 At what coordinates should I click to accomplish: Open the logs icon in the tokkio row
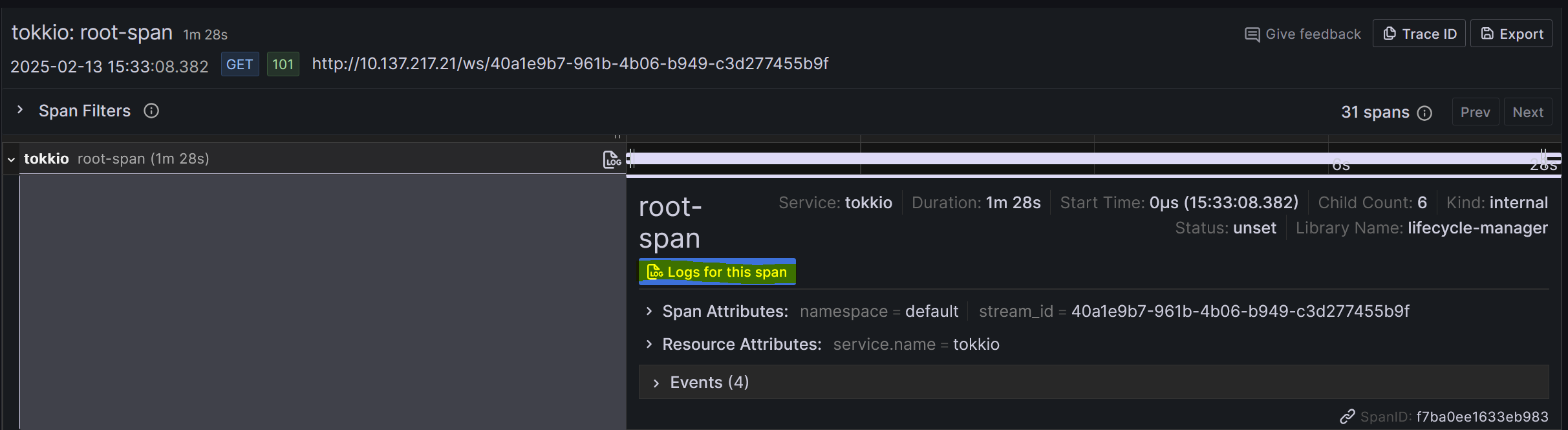point(612,159)
